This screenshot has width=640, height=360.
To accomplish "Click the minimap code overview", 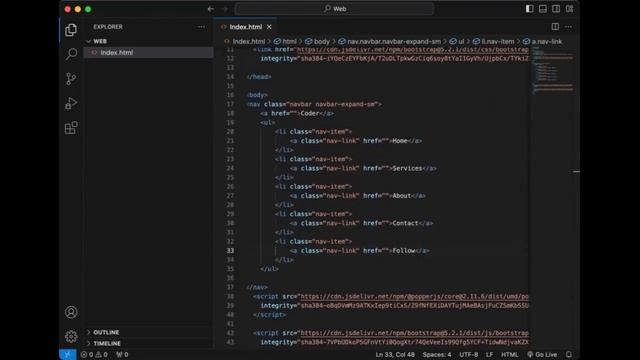I will (552, 70).
